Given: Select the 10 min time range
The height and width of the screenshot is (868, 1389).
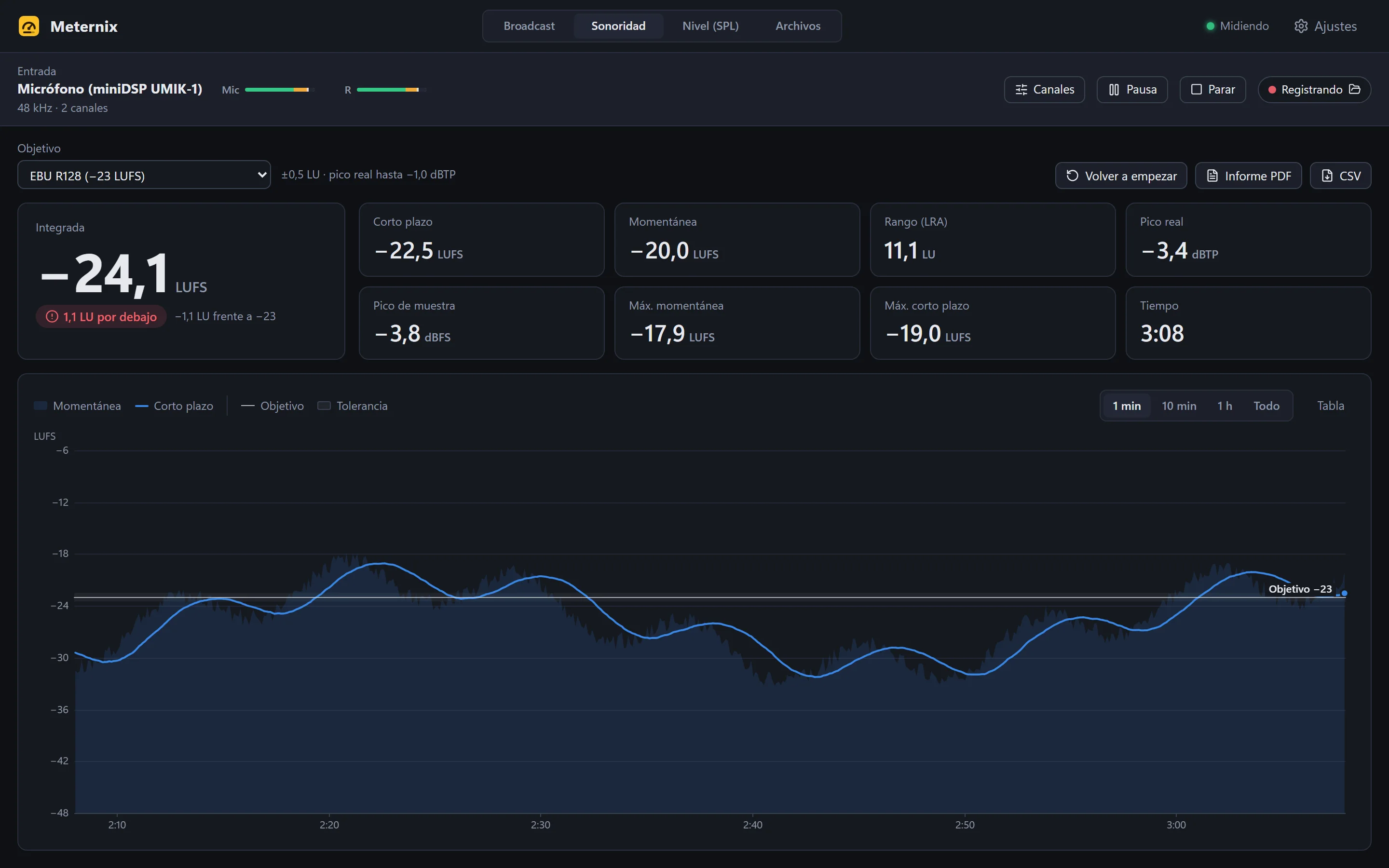Looking at the screenshot, I should tap(1179, 406).
